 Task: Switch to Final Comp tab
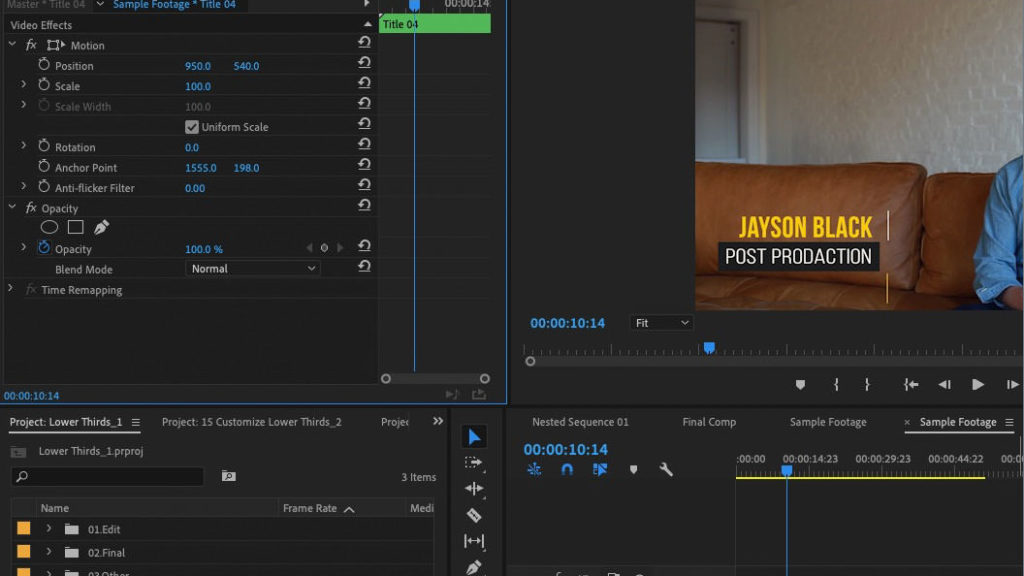point(709,422)
